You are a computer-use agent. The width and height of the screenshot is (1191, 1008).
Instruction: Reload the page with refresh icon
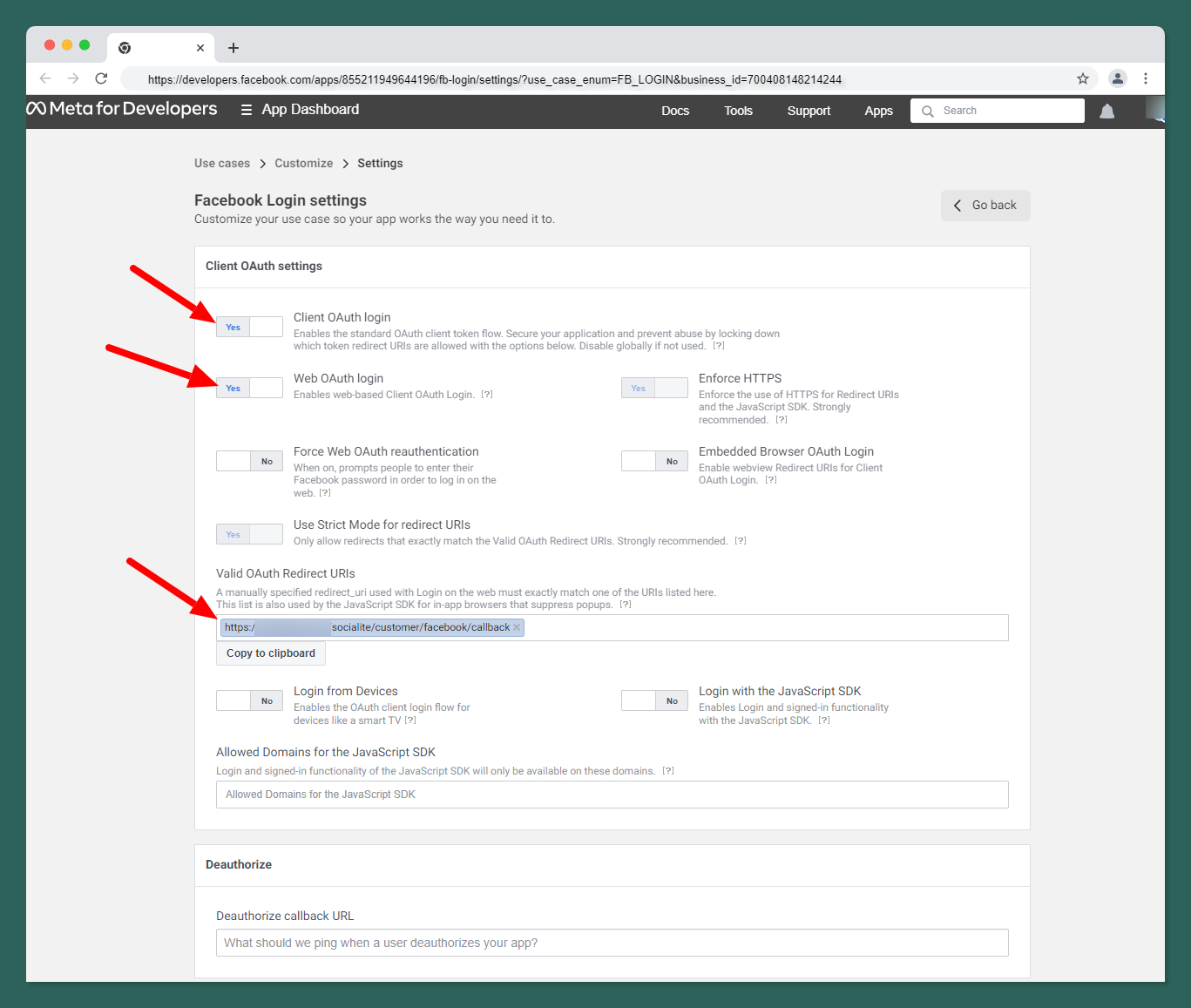coord(101,78)
